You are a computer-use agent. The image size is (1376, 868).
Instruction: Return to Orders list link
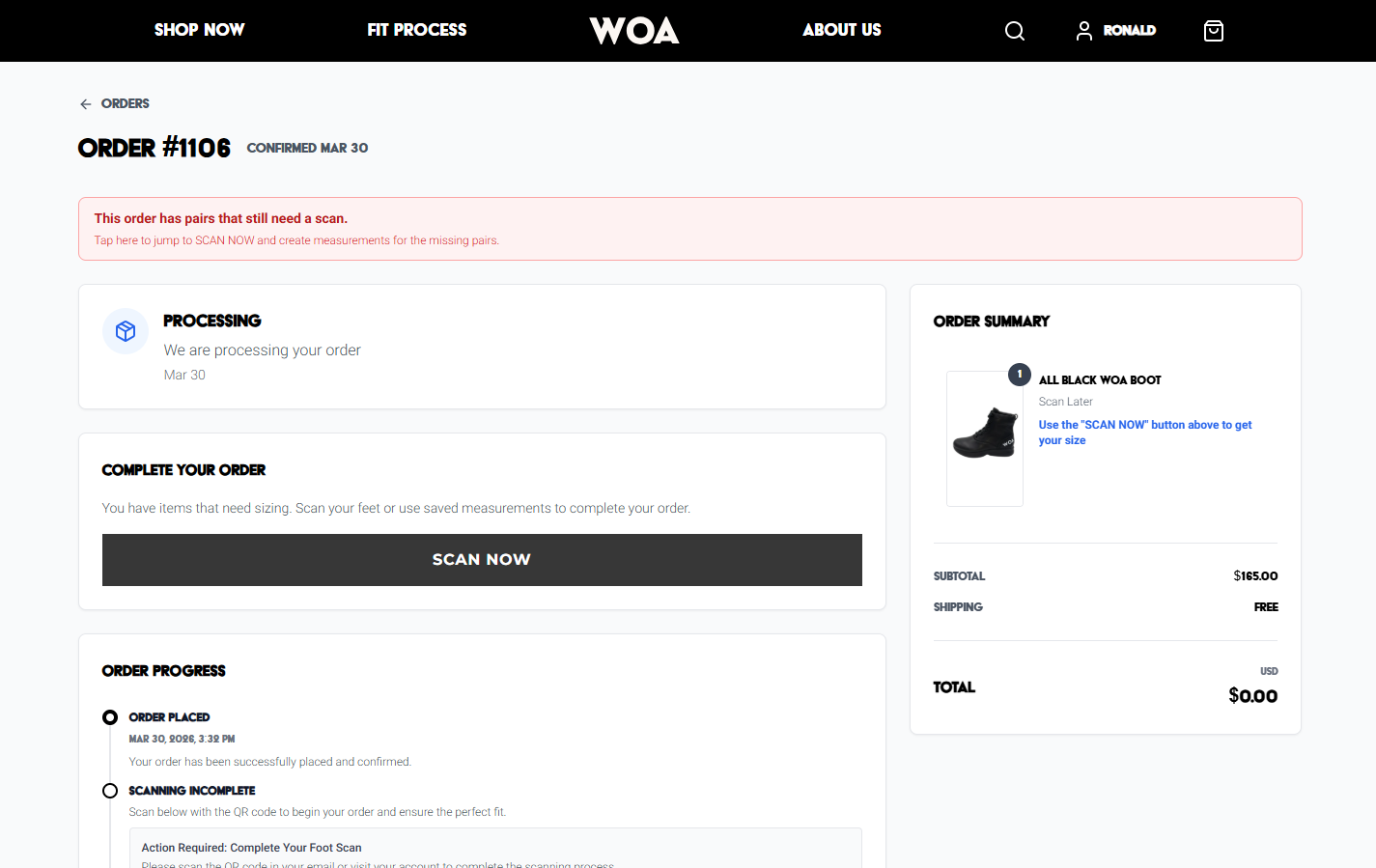(126, 103)
